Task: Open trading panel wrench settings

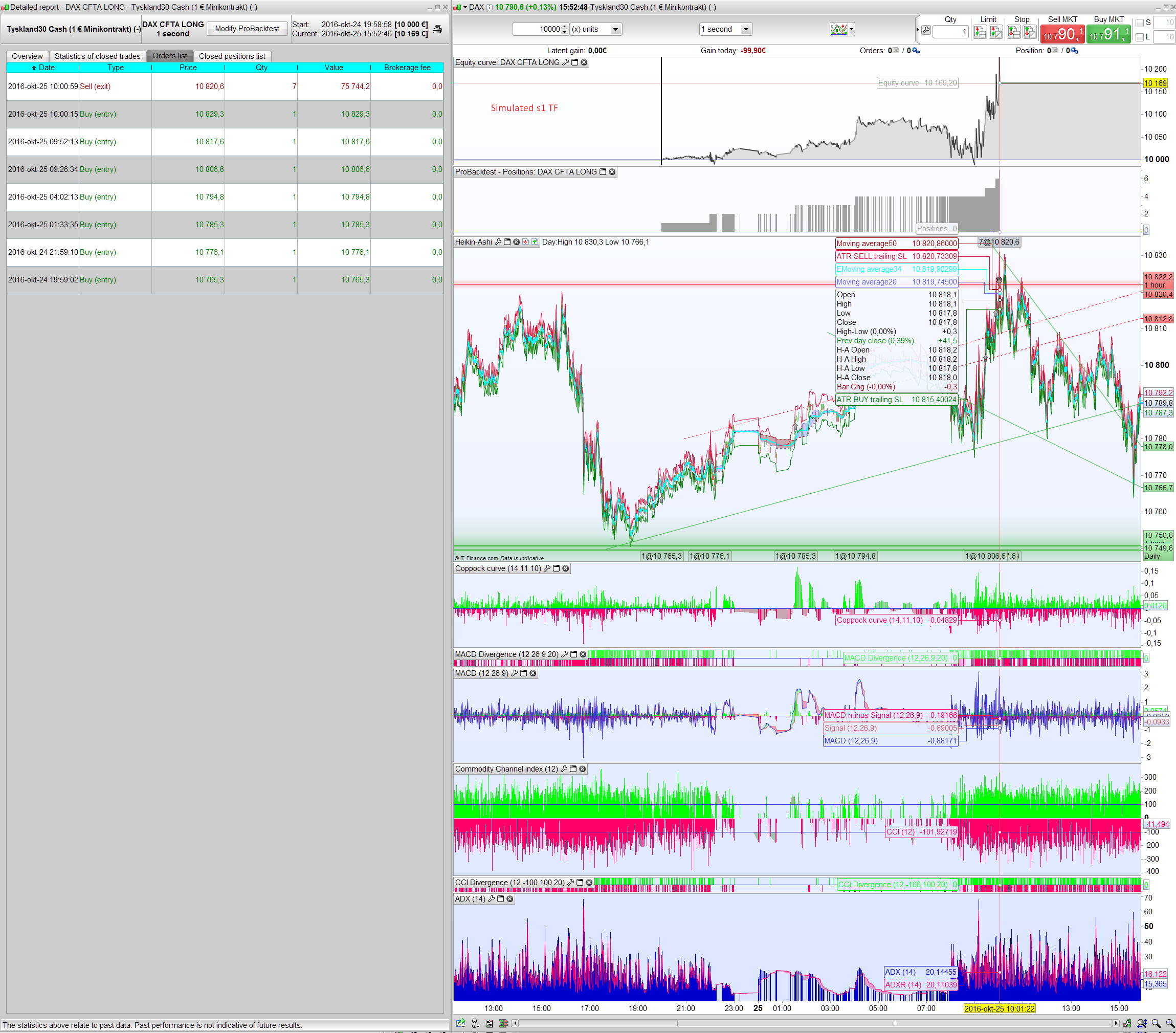Action: point(926,31)
